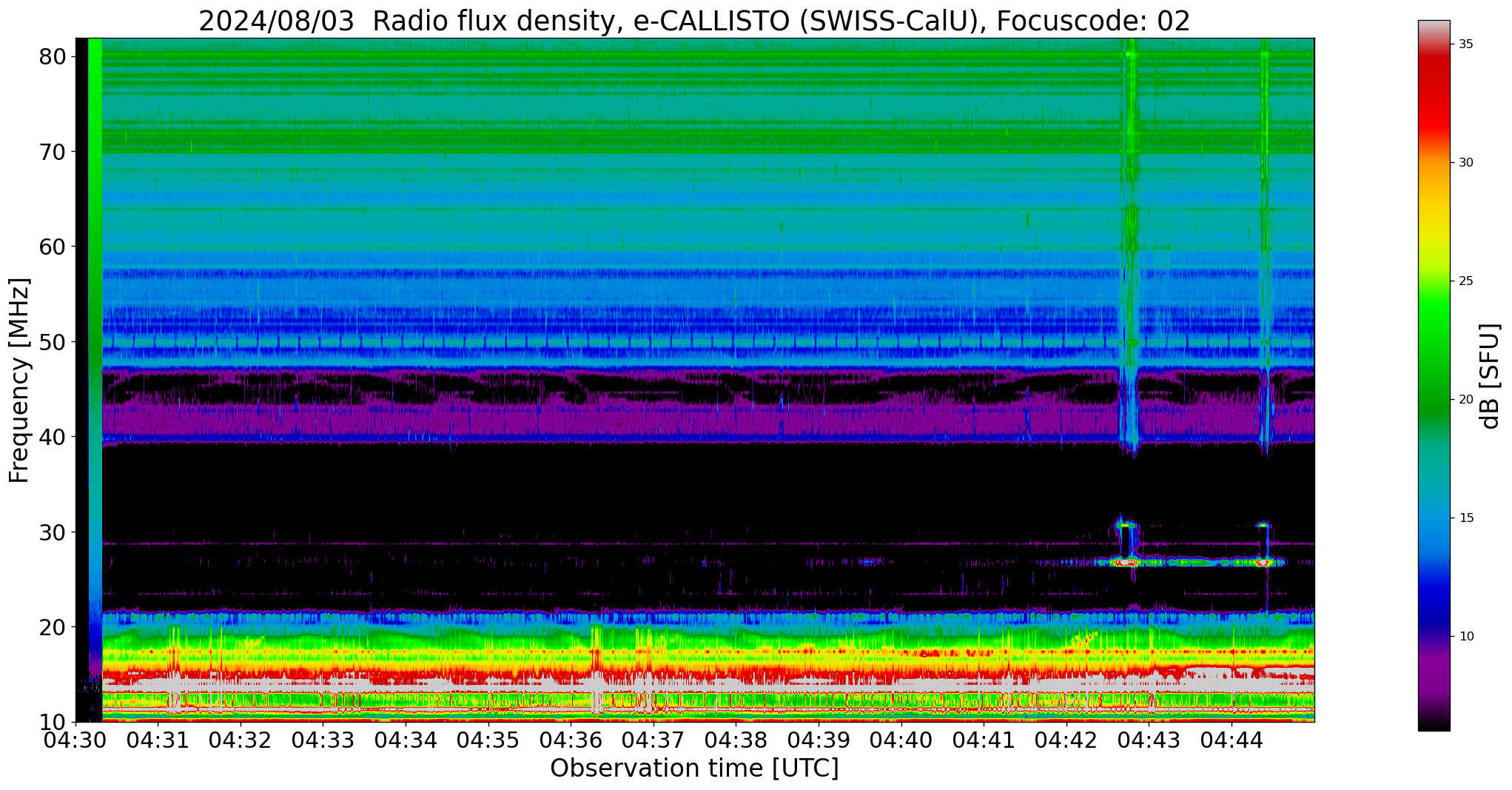
Task: Click the 04:40 time tick label
Action: (901, 740)
